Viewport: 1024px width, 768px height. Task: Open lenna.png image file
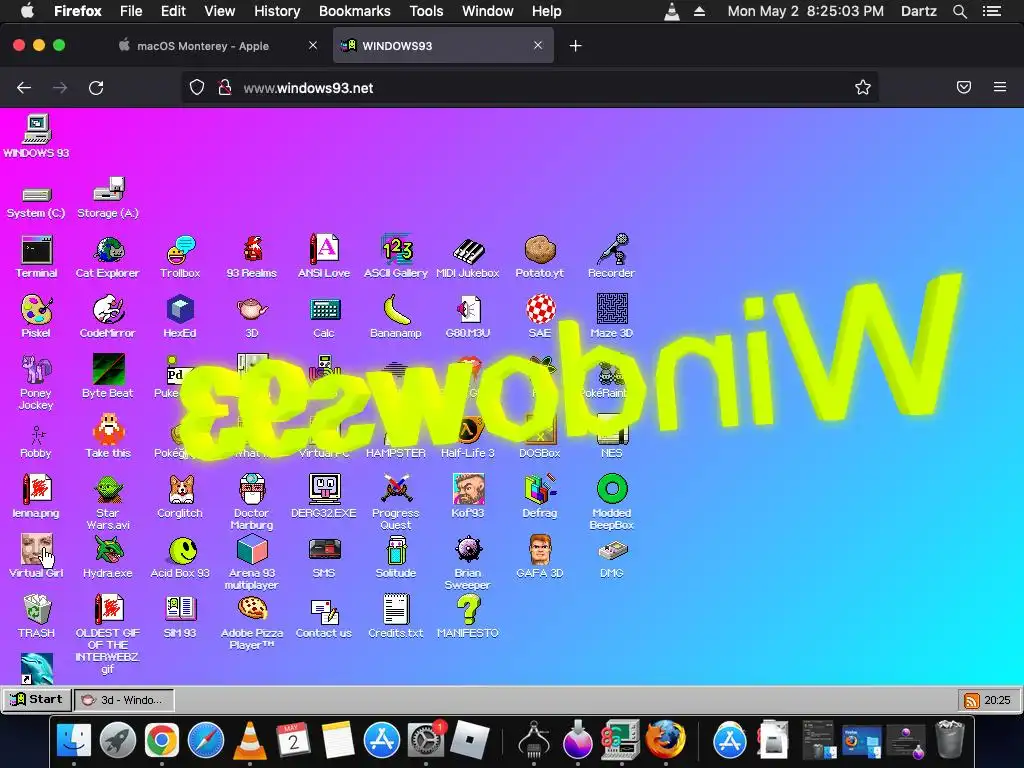pos(37,490)
